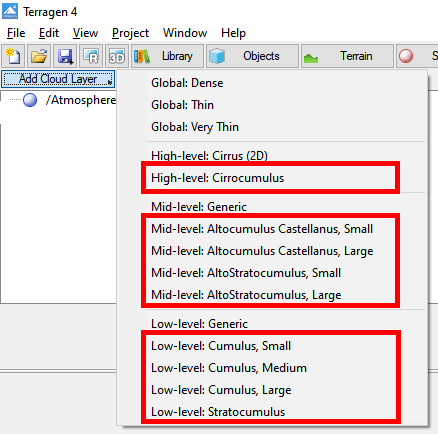The height and width of the screenshot is (434, 438).
Task: Add Mid-level: AltoStratocumulus, Small
Action: click(x=272, y=273)
